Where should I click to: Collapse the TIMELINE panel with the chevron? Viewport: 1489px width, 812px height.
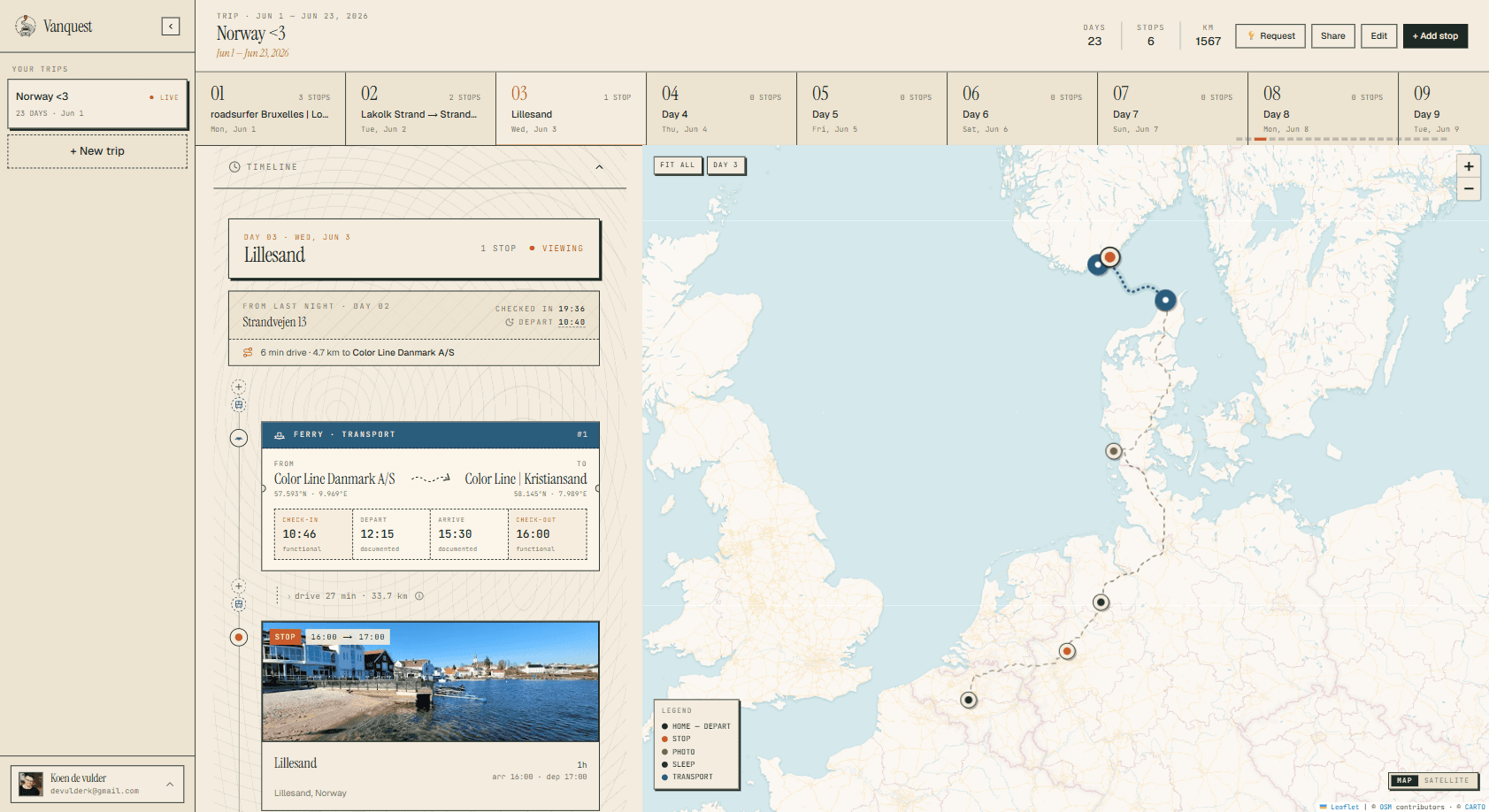click(599, 166)
